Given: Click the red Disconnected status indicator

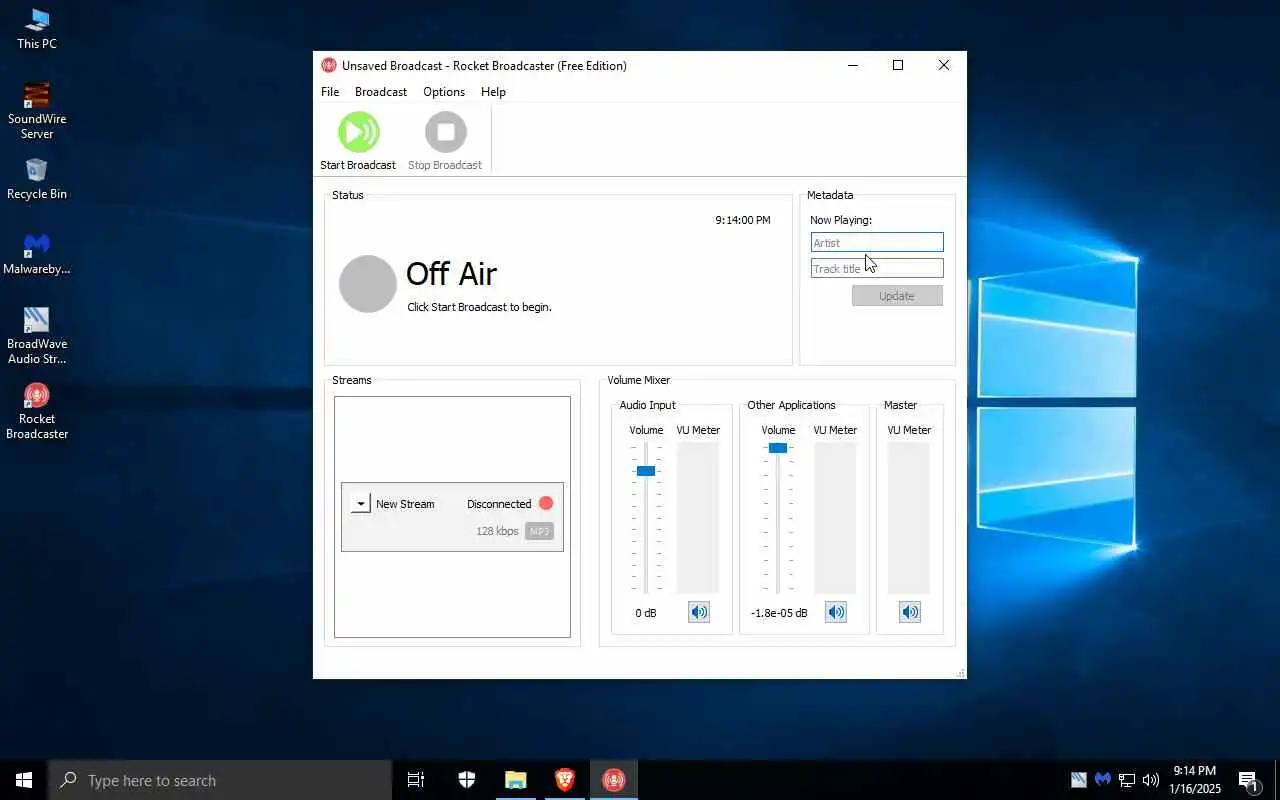Looking at the screenshot, I should [546, 503].
